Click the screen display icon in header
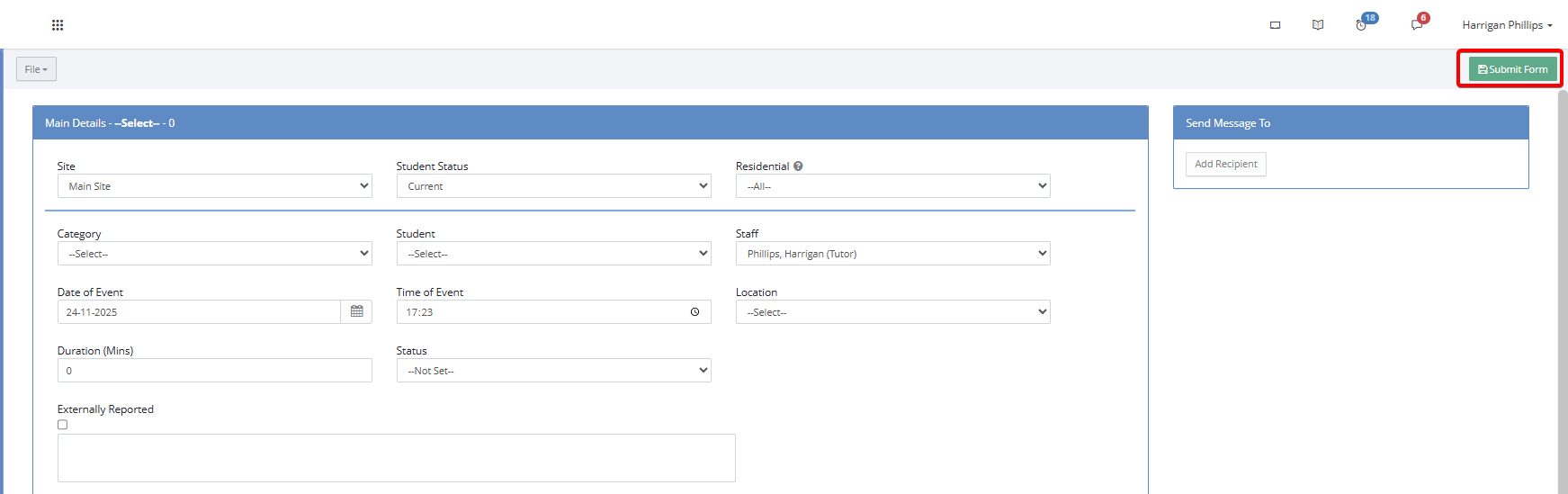 (x=1275, y=25)
